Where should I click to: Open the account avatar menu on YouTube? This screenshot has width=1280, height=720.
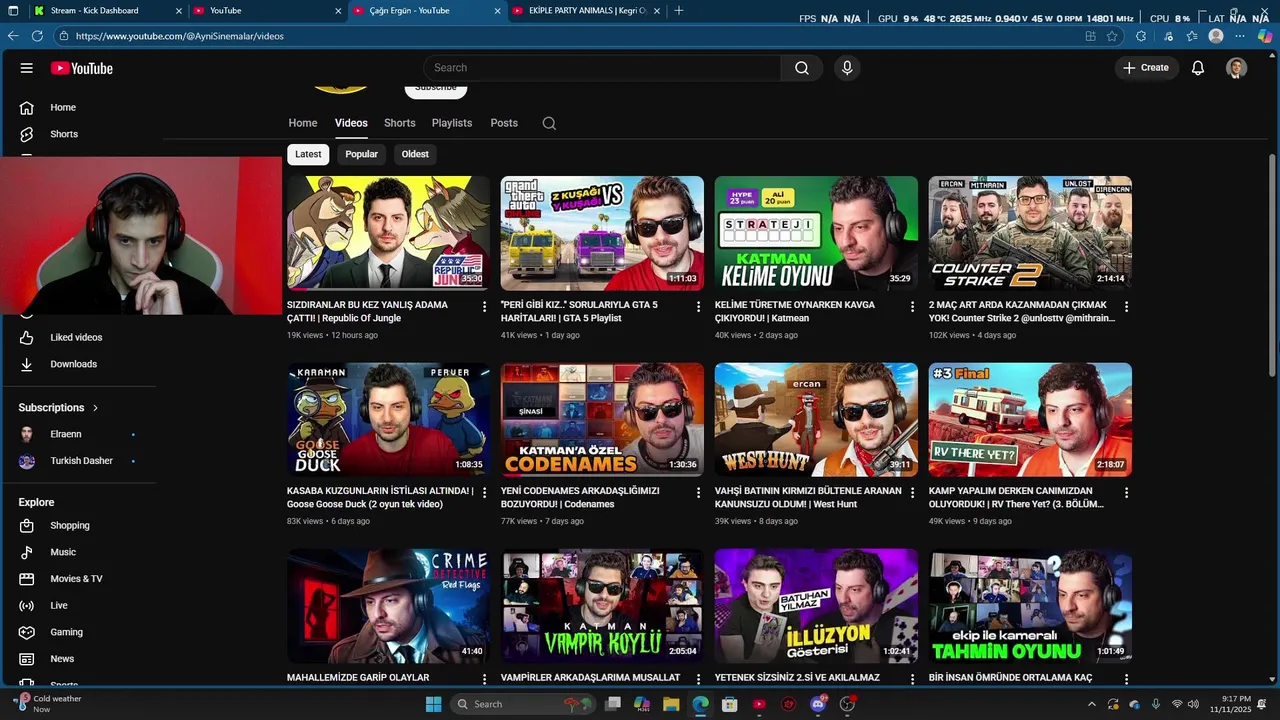pos(1237,68)
